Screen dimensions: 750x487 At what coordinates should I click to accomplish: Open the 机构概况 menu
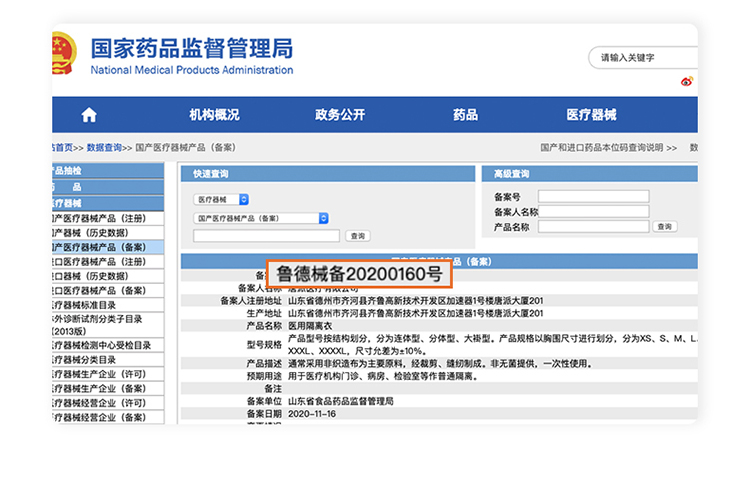tap(214, 115)
